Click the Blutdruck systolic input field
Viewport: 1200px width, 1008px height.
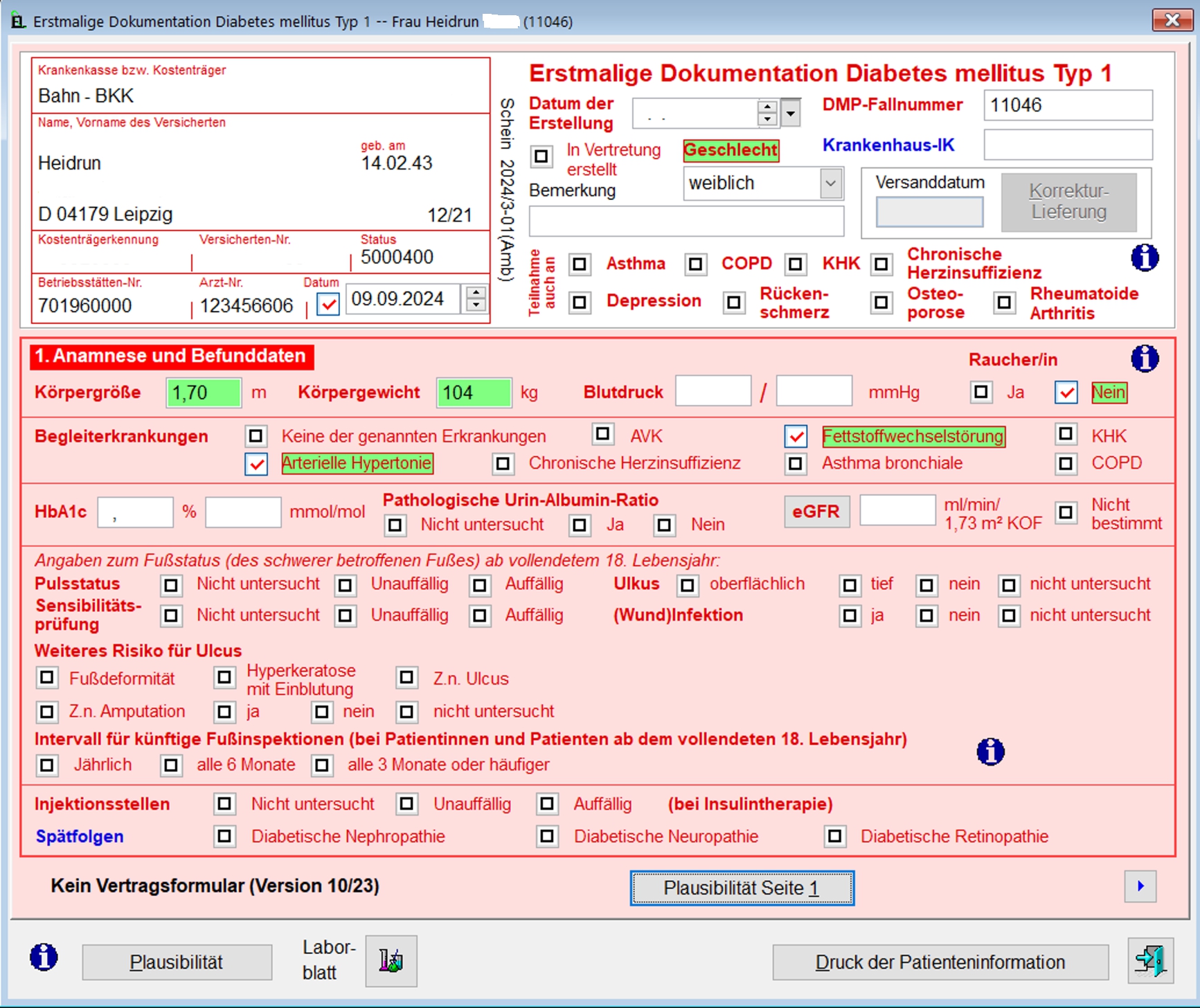(x=713, y=392)
